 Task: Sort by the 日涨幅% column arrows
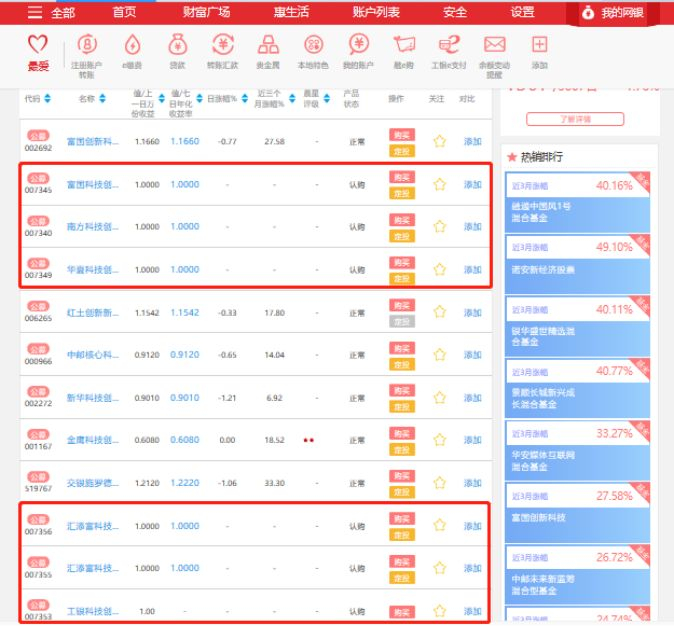[245, 98]
